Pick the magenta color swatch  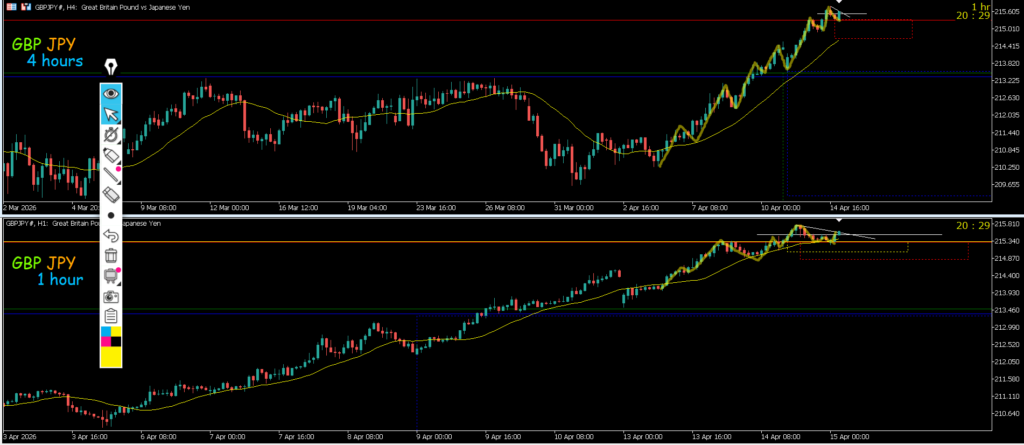tap(106, 343)
